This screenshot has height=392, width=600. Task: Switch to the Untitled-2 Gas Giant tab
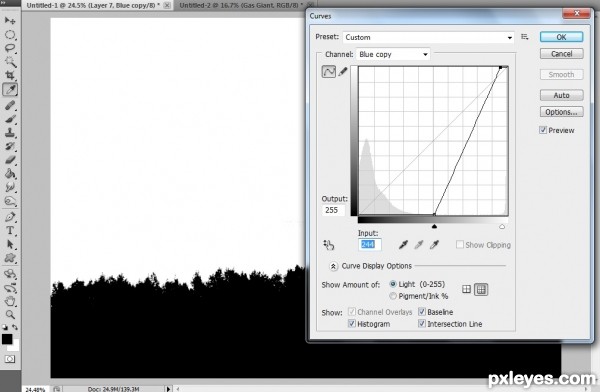pyautogui.click(x=240, y=5)
